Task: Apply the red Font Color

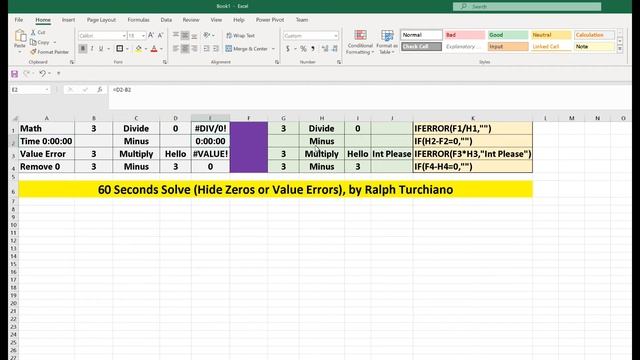Action: (x=154, y=49)
